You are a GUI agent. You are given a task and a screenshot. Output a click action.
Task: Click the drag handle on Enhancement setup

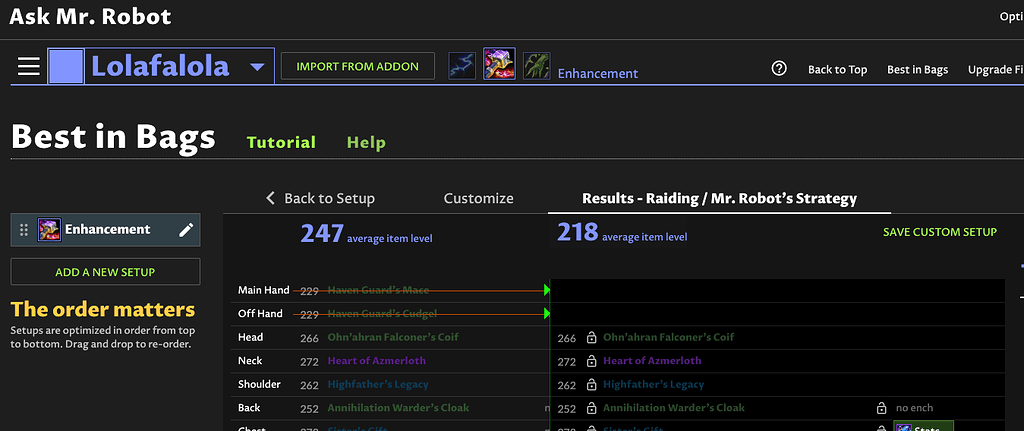point(25,230)
